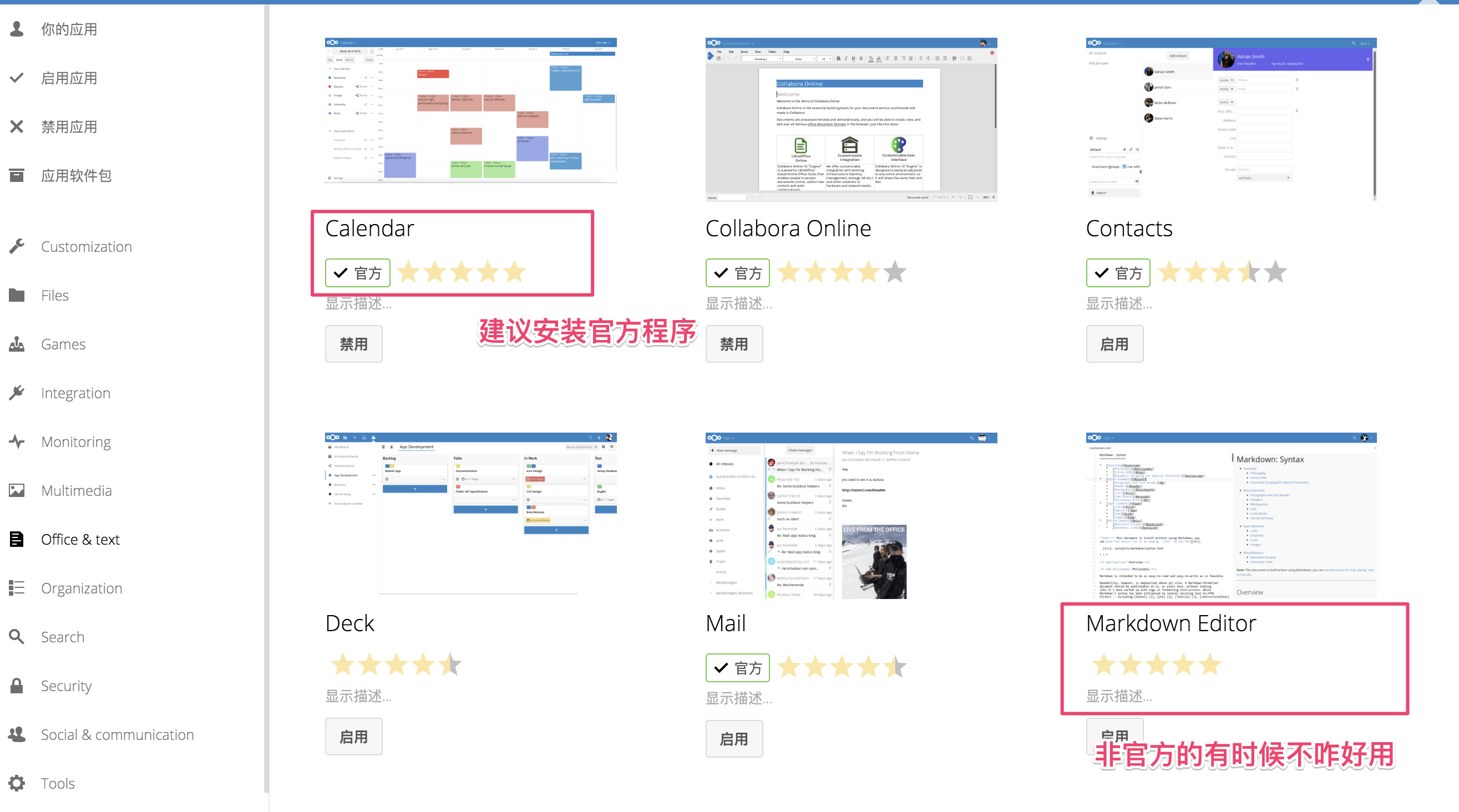Screen dimensions: 1459x812
Task: Click the 官方 badge under Collabora Online
Action: [x=737, y=273]
